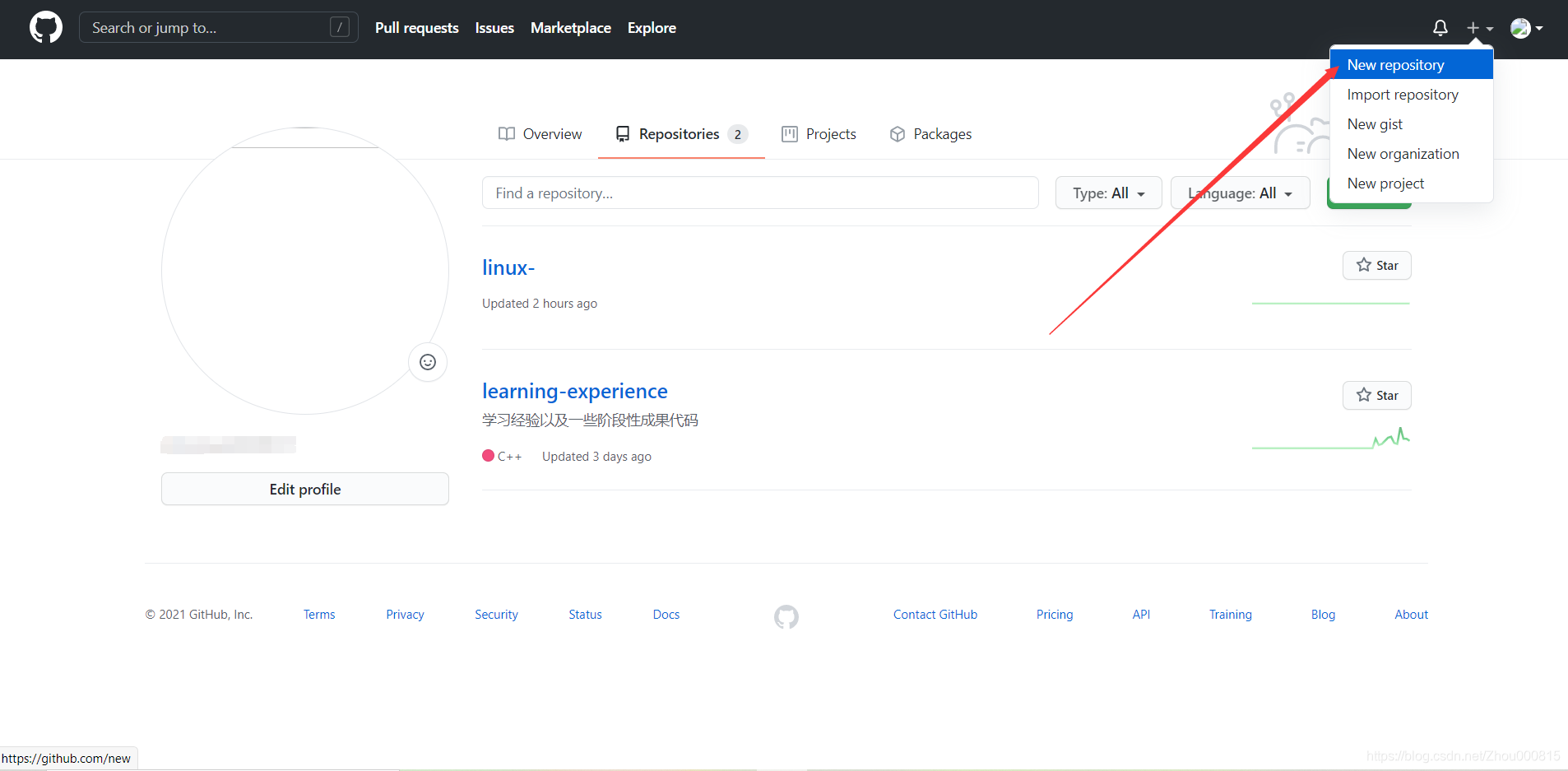Star the learning-experience repository

pyautogui.click(x=1377, y=396)
